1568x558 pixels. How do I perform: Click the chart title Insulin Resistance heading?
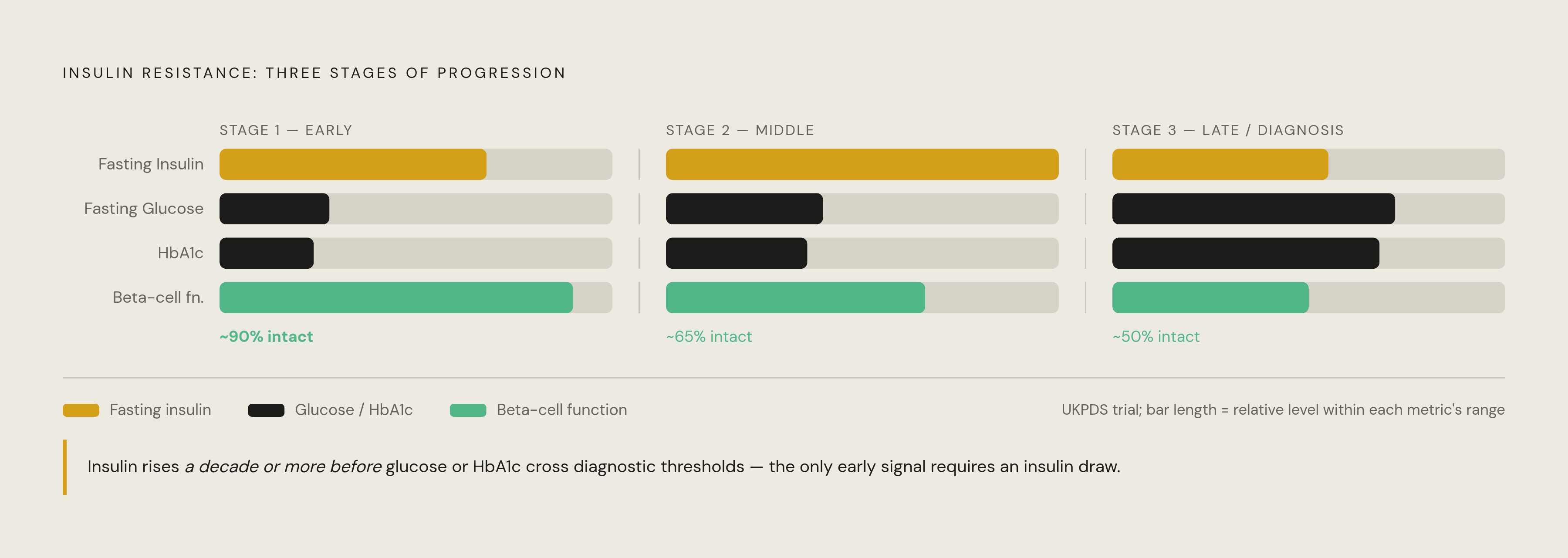pyautogui.click(x=314, y=73)
